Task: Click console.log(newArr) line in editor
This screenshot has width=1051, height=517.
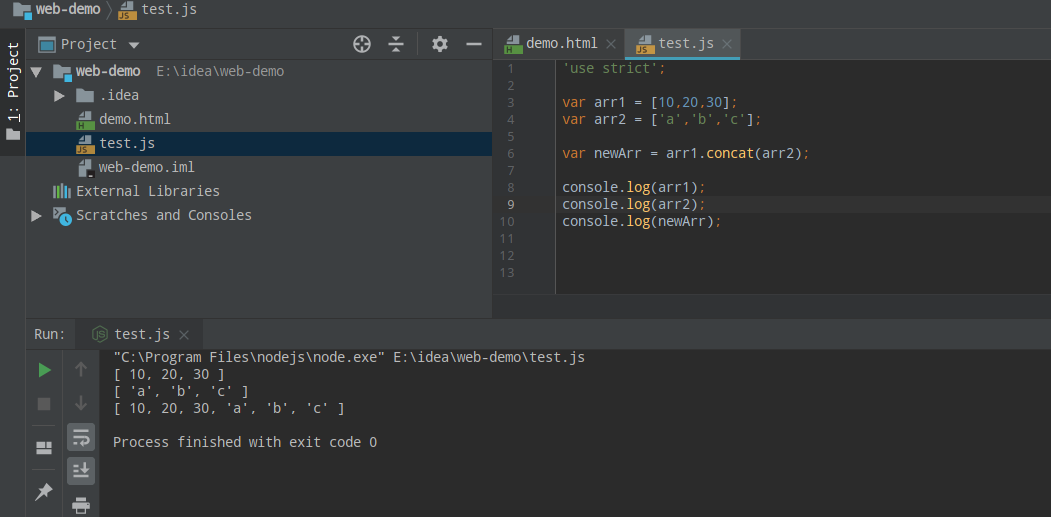Action: pos(641,221)
